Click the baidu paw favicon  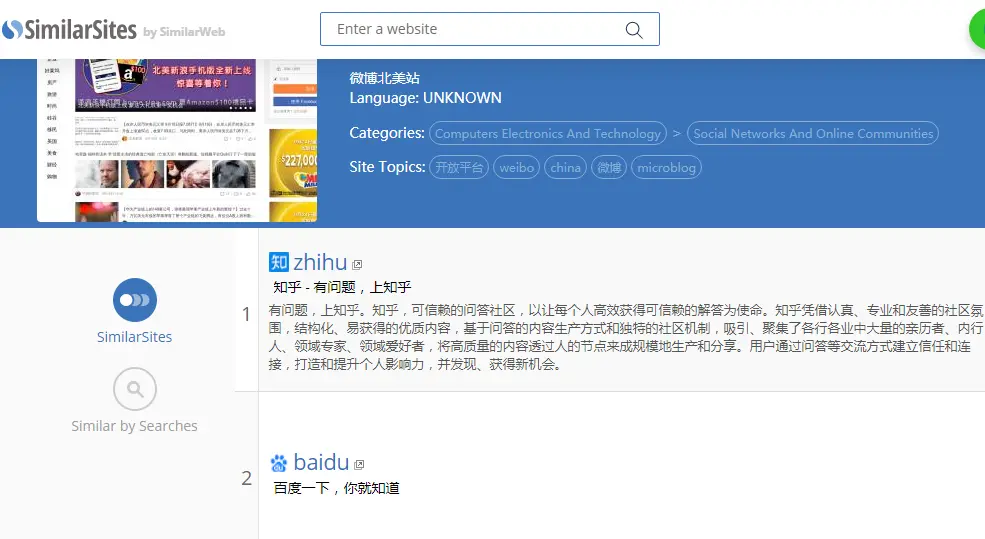[x=279, y=463]
